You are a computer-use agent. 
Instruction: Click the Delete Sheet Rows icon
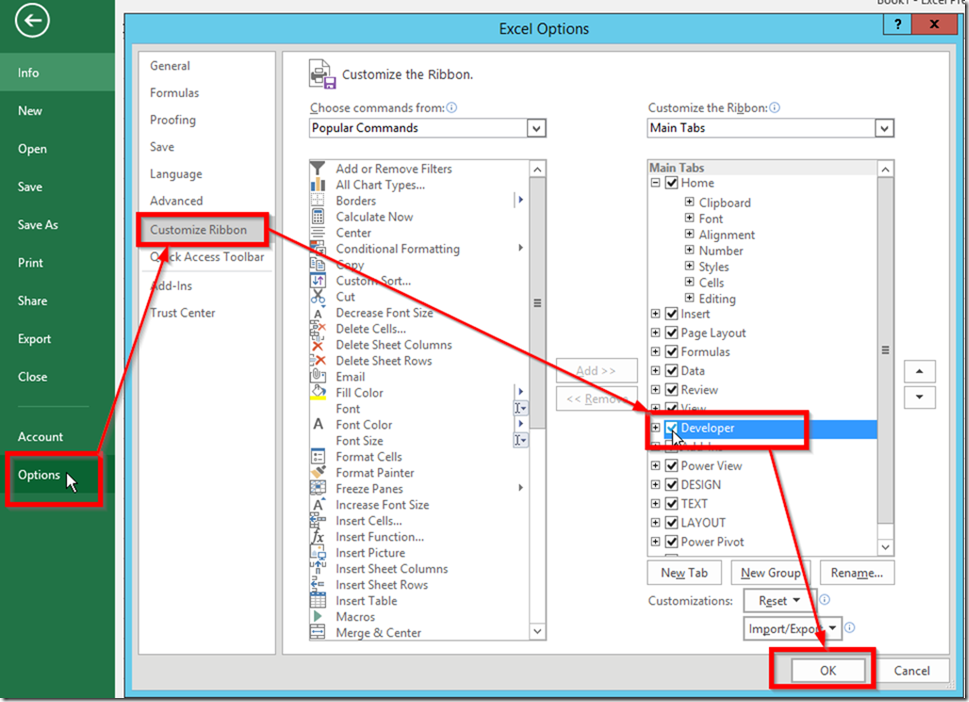pos(318,361)
